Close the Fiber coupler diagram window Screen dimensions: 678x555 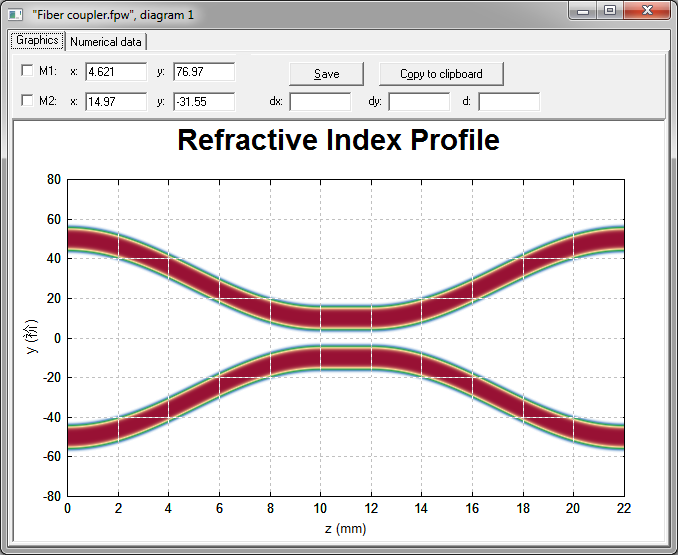pos(647,11)
